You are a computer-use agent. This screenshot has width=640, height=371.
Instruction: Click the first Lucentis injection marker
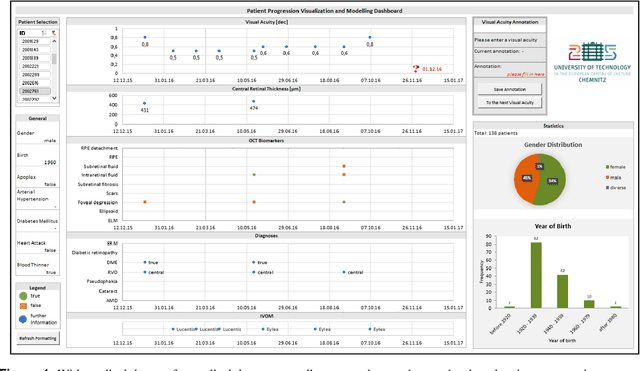point(173,329)
